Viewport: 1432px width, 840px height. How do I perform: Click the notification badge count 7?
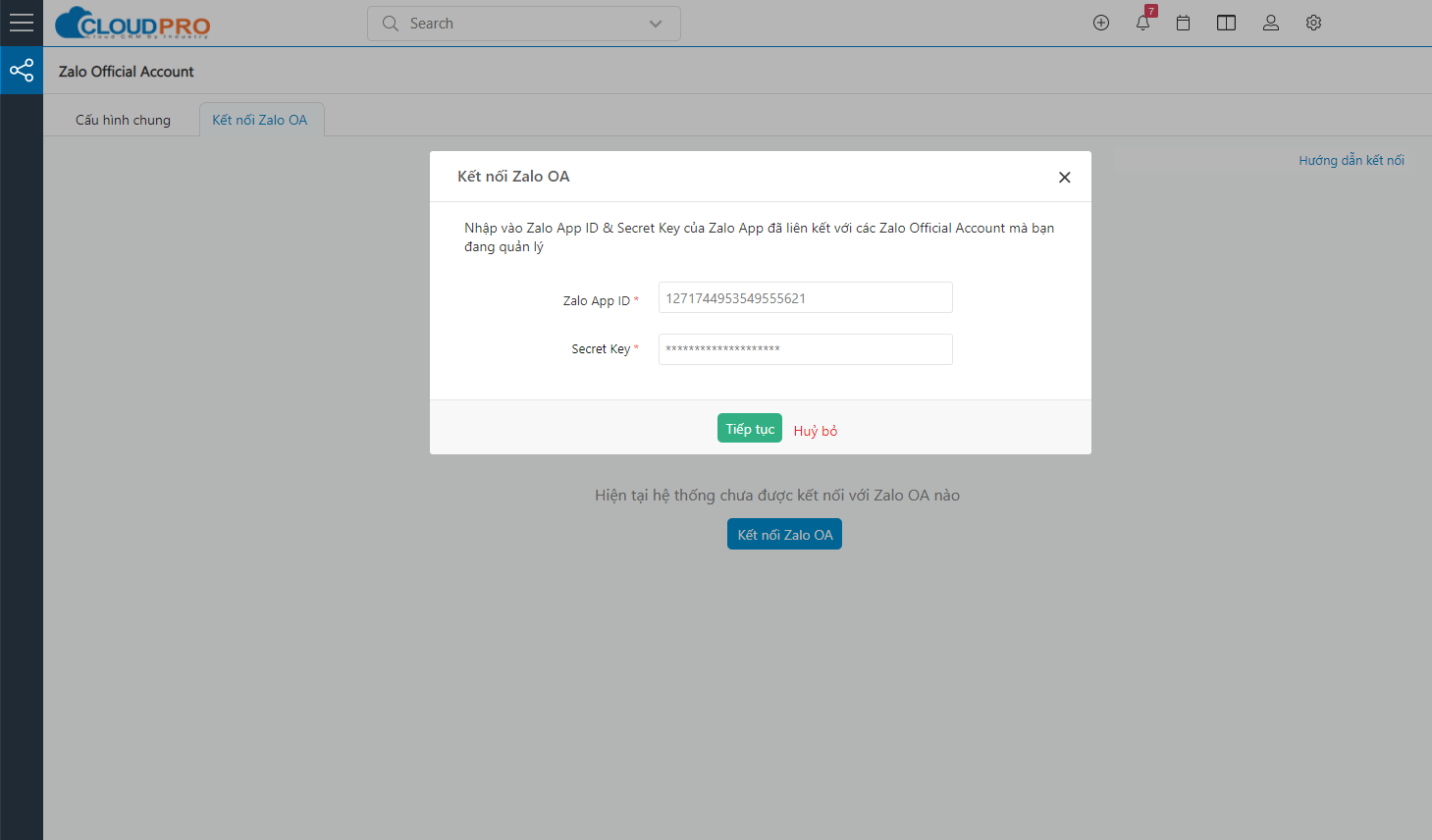tap(1151, 11)
